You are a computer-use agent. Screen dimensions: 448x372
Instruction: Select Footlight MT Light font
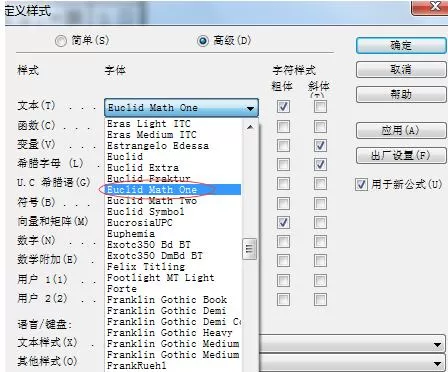coord(173,278)
